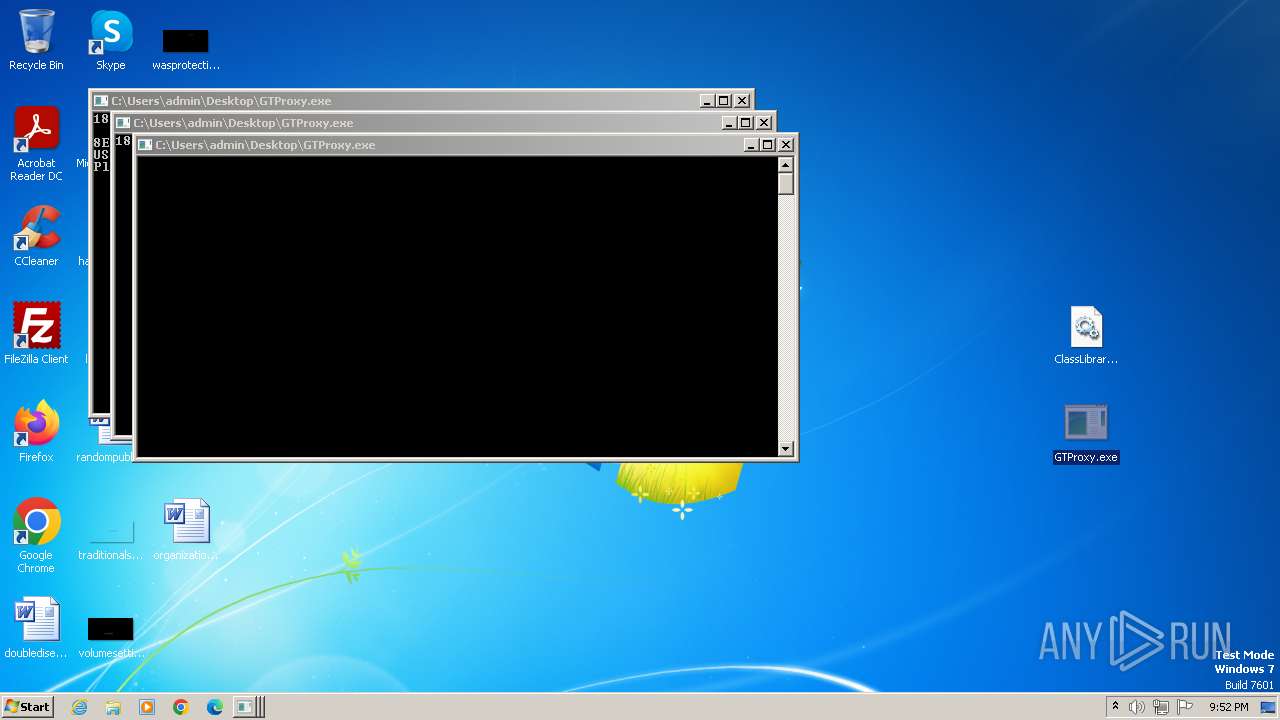Select the Google Chrome desktop shortcut
1280x720 pixels.
click(36, 536)
